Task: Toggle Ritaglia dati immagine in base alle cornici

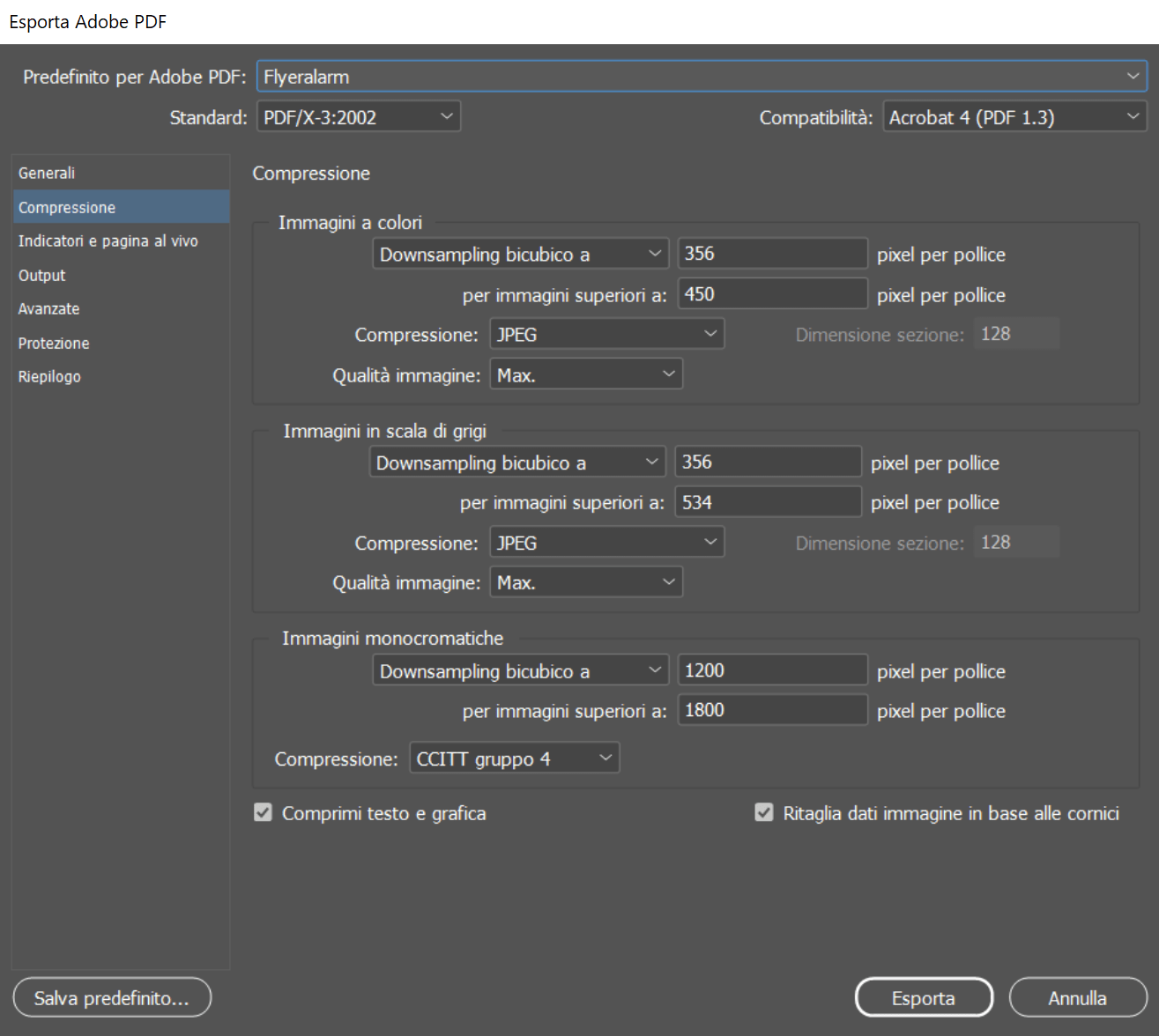Action: point(764,813)
